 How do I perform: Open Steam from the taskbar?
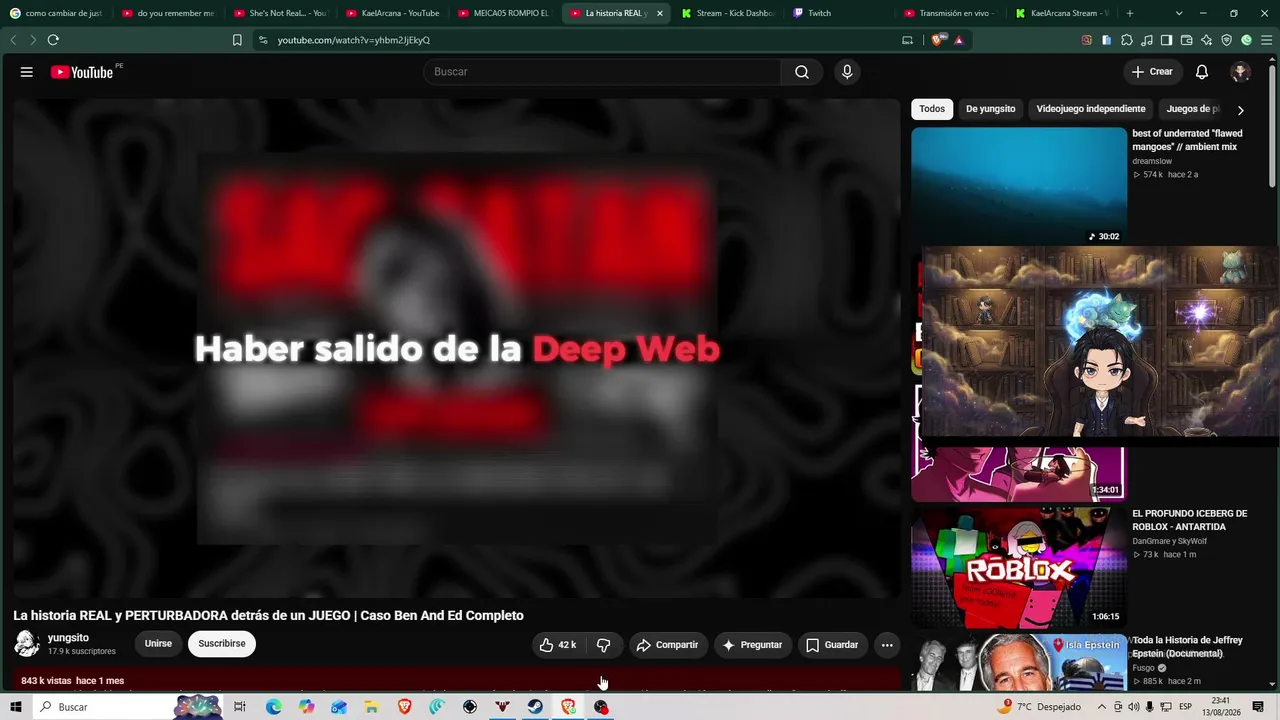[x=536, y=707]
